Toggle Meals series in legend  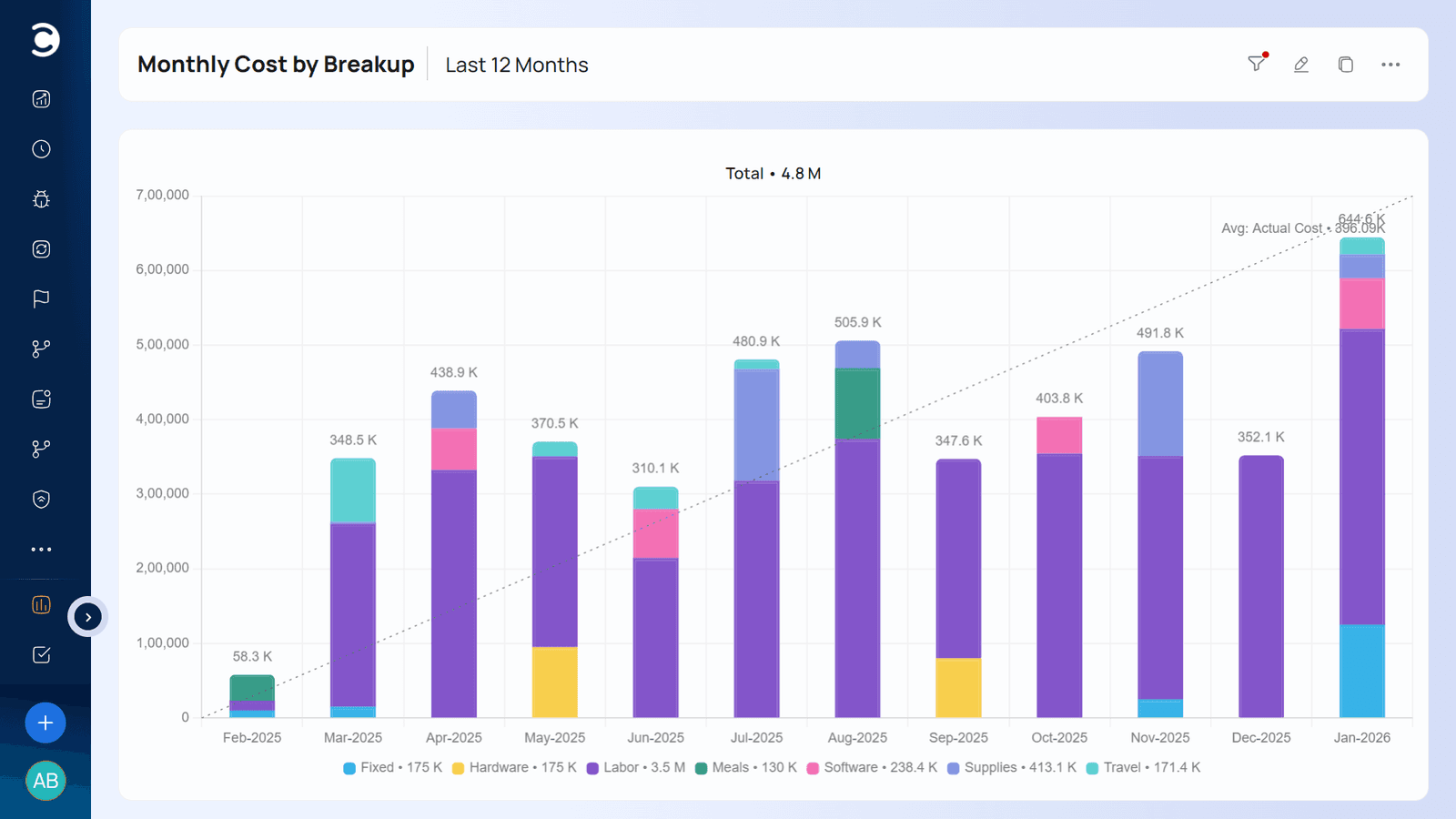pyautogui.click(x=745, y=768)
